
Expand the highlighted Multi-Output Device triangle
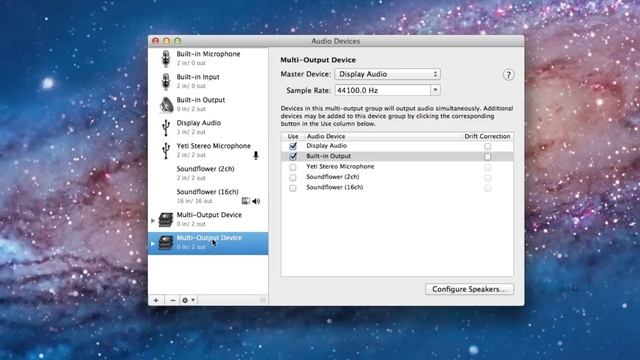pyautogui.click(x=153, y=243)
